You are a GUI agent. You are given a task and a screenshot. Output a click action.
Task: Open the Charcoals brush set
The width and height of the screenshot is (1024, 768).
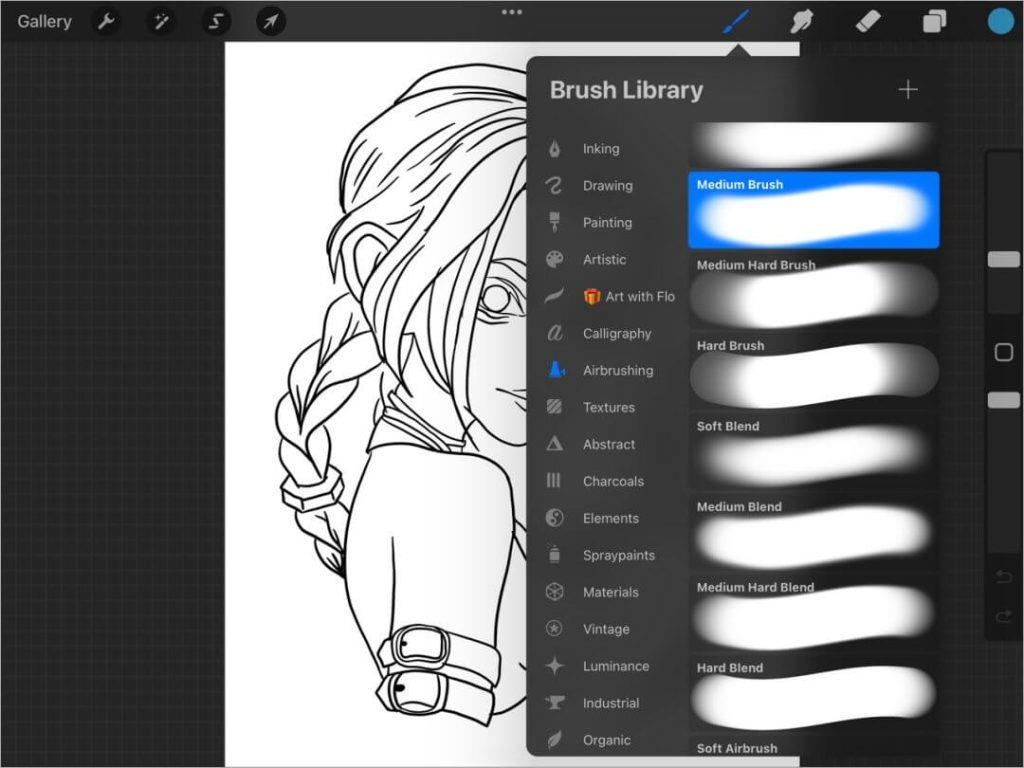[x=614, y=481]
